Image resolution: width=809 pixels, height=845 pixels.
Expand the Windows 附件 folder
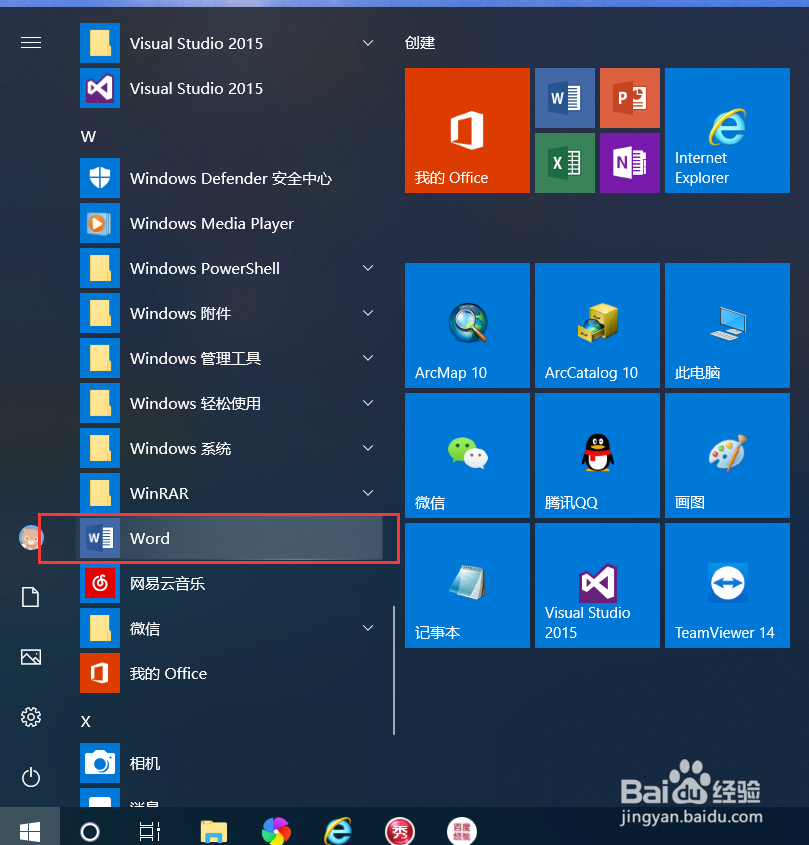pyautogui.click(x=231, y=313)
